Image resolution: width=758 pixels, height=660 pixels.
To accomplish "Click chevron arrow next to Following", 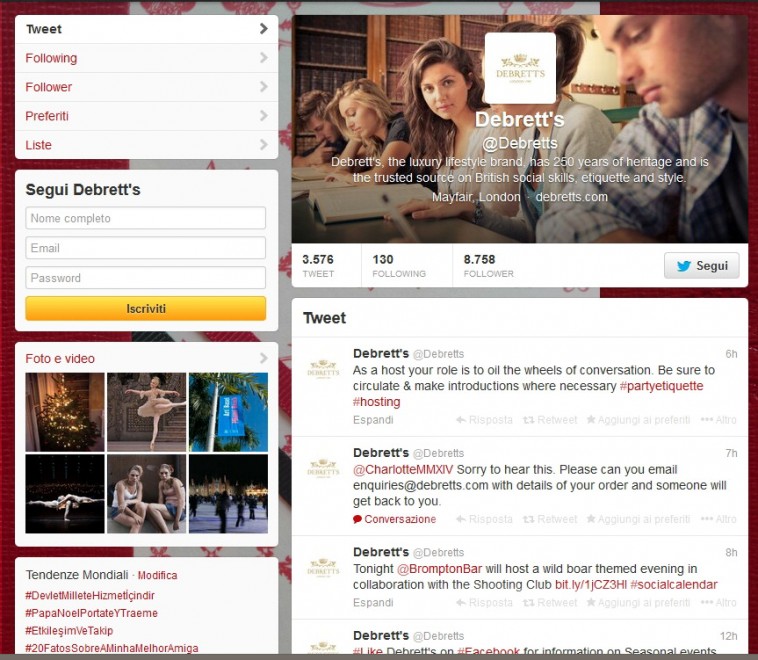I will 263,58.
